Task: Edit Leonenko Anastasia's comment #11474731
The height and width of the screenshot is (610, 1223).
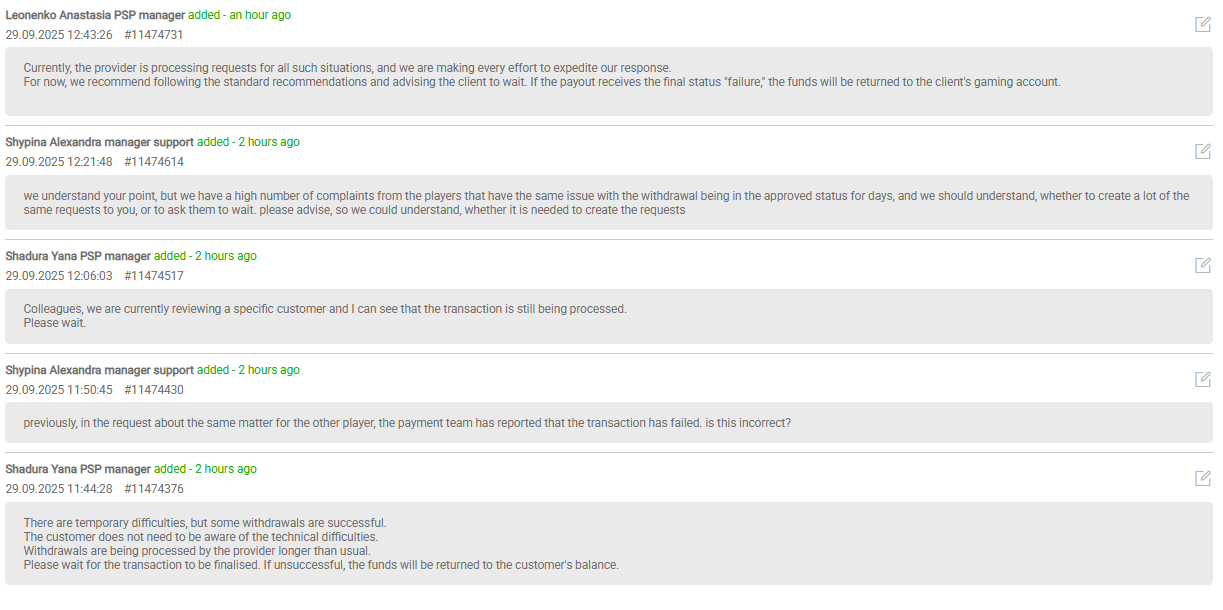Action: point(1203,24)
